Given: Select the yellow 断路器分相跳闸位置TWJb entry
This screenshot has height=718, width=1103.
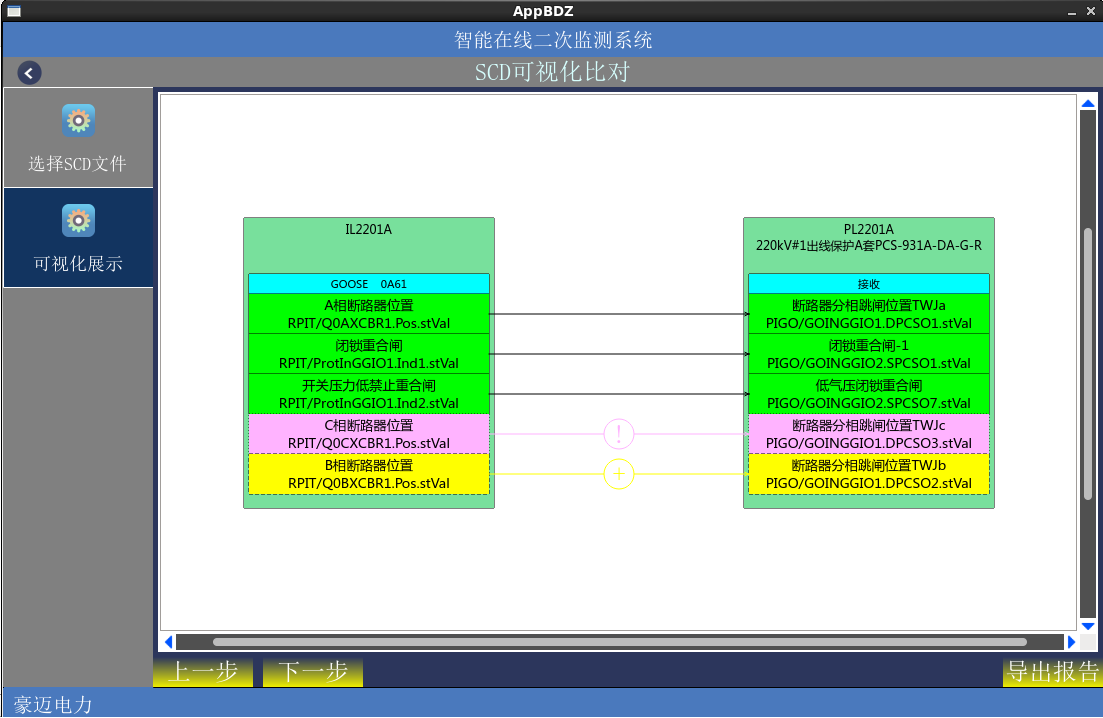Looking at the screenshot, I should tap(869, 474).
